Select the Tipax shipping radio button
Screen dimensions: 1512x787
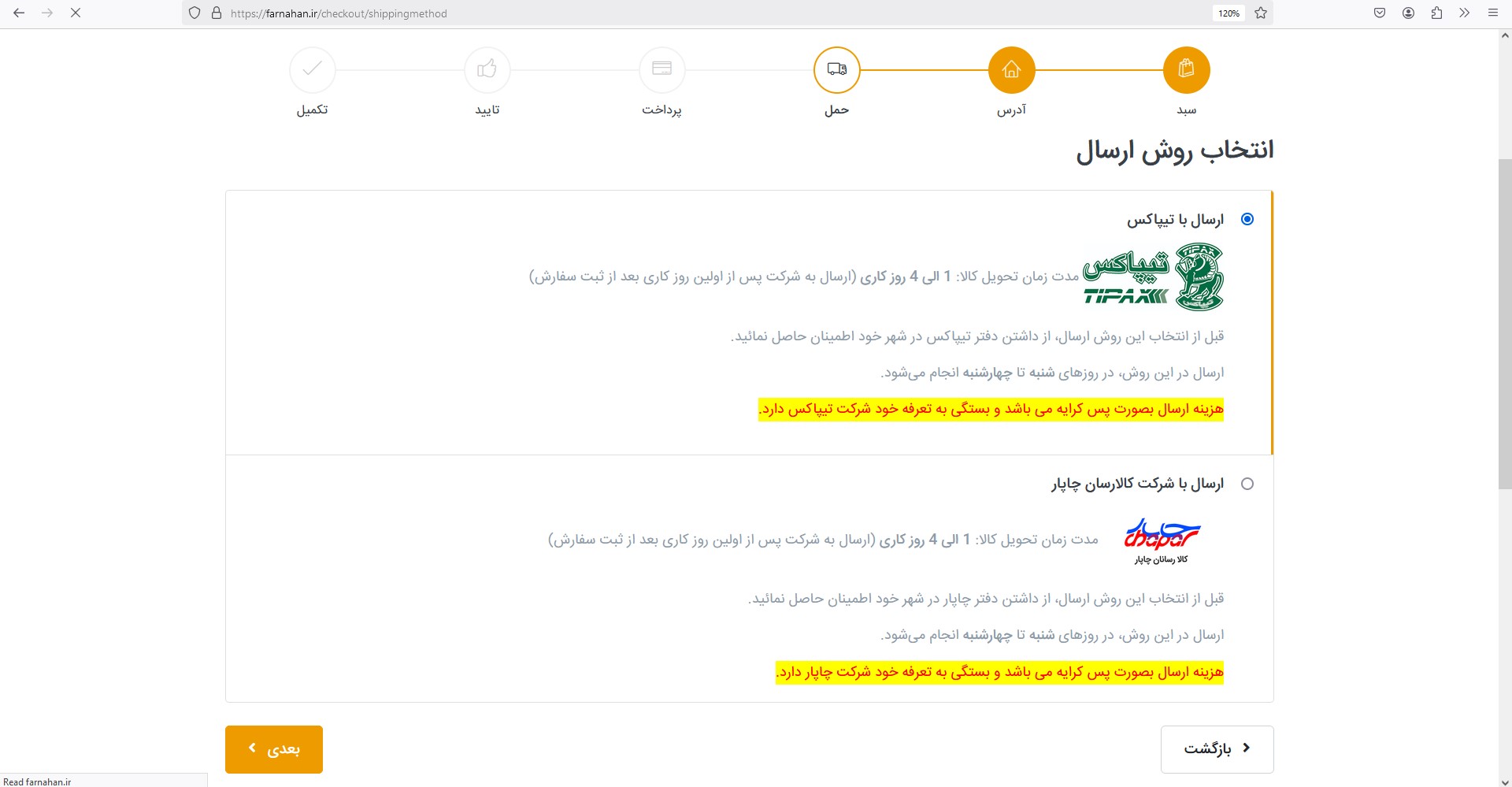(x=1247, y=219)
